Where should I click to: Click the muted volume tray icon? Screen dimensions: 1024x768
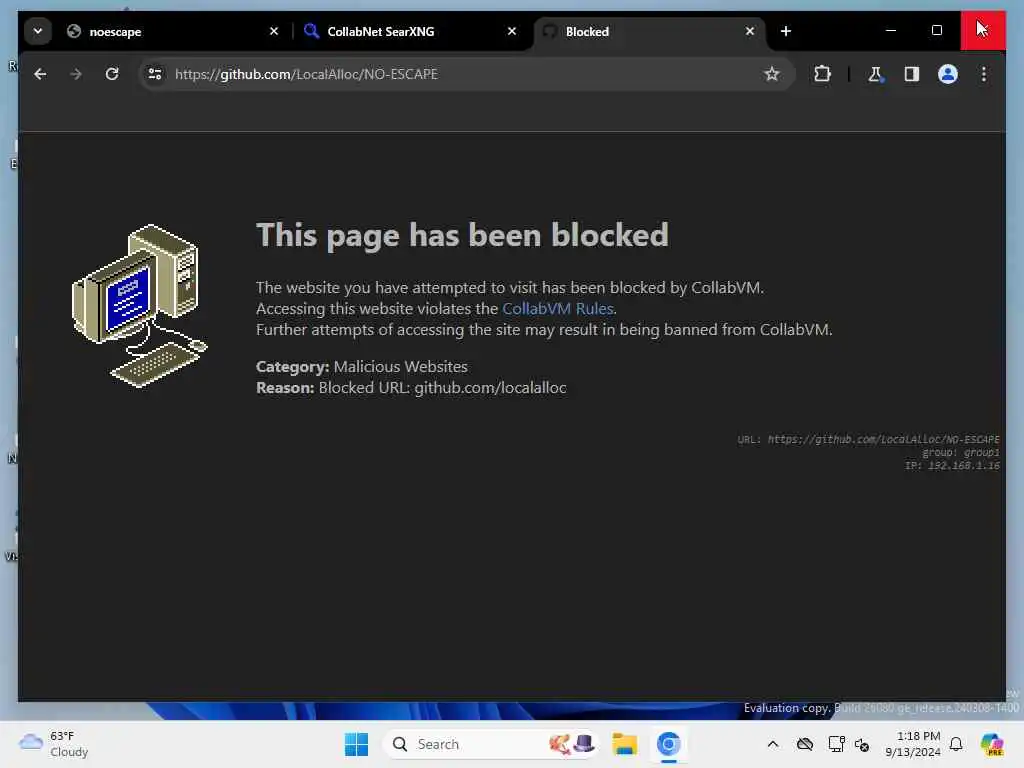coord(862,744)
